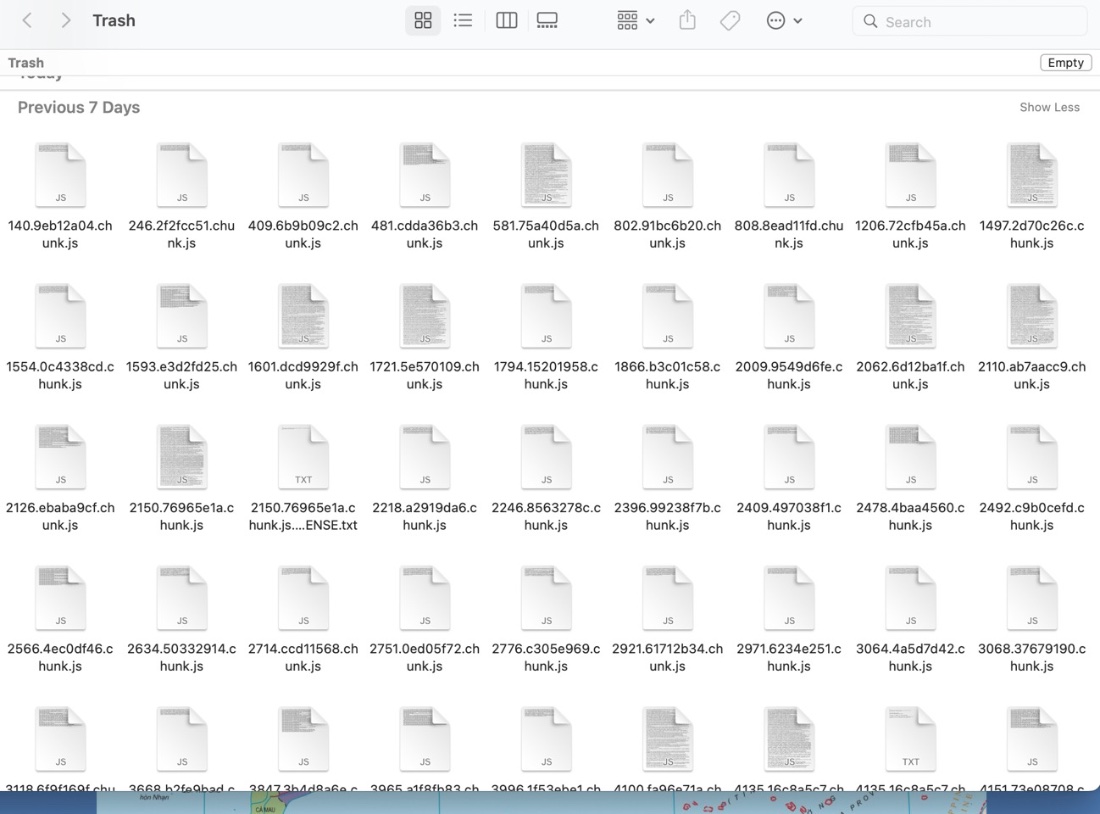Screen dimensions: 1100x814
Task: Select the 2150.76965e1a LICENSE.txt file
Action: (303, 458)
